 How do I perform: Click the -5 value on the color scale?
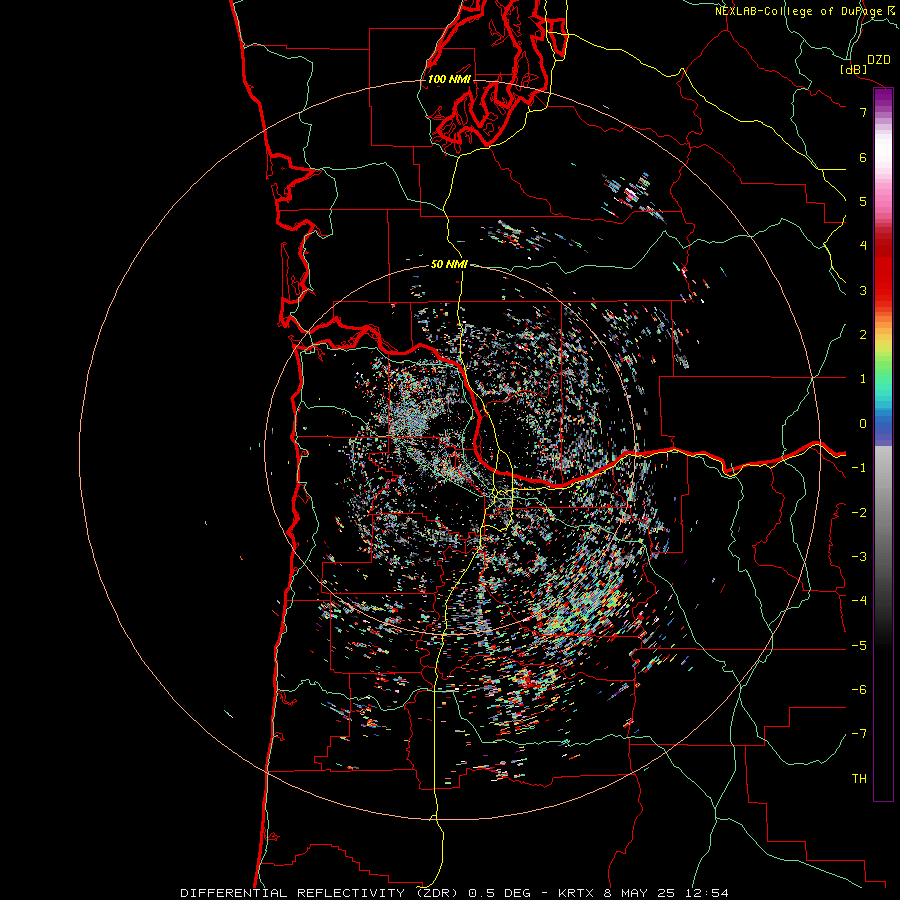click(x=859, y=646)
